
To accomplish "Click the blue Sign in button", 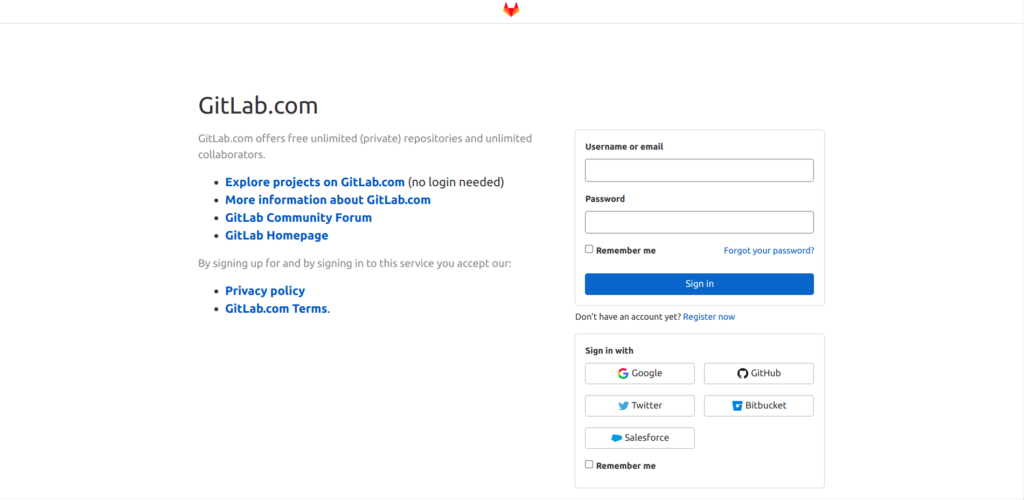I will (699, 284).
